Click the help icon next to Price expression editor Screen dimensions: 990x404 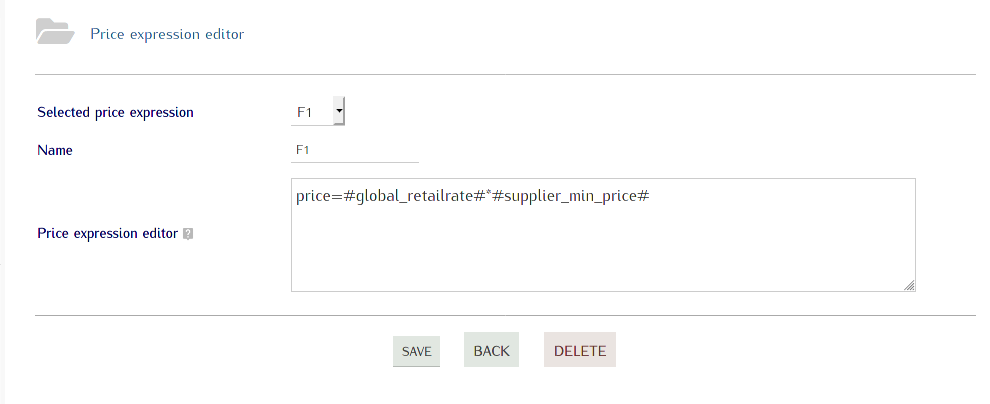188,234
